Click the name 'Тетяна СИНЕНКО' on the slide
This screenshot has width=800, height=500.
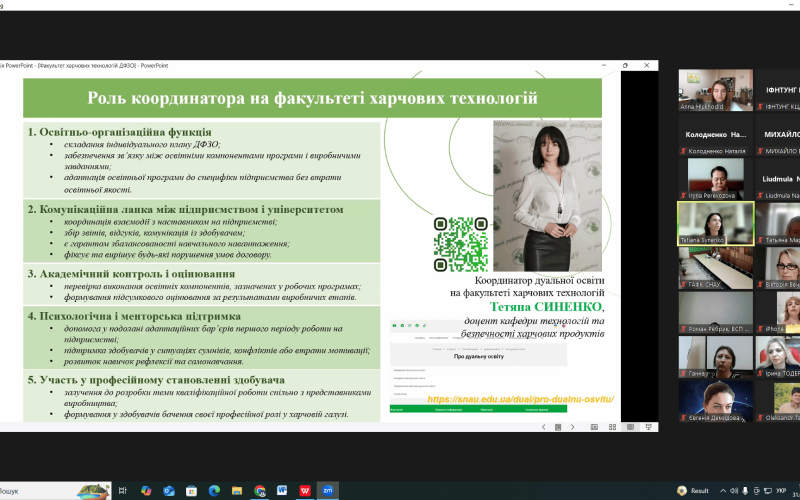[546, 307]
